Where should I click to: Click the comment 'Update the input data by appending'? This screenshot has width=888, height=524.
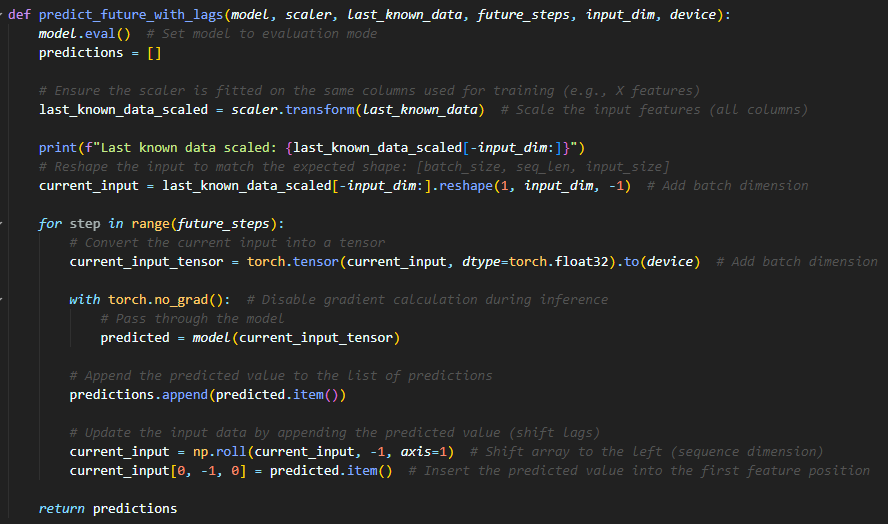[x=335, y=433]
